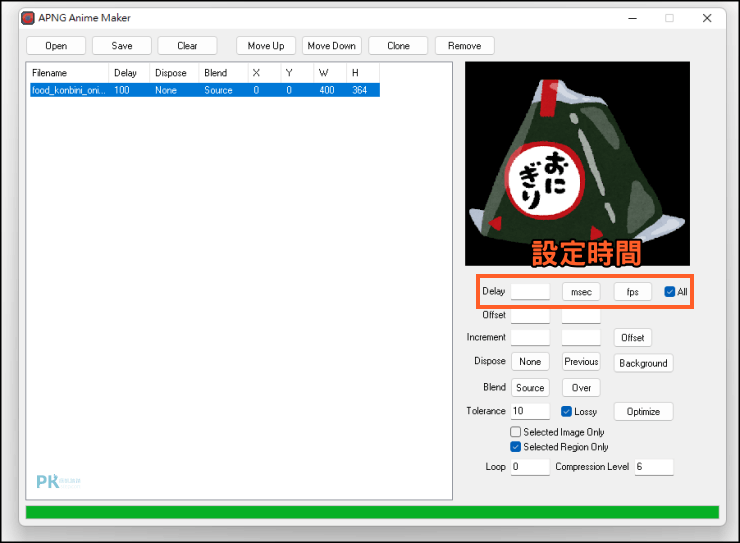Viewport: 740px width, 543px height.
Task: Focus the second Offset input field
Action: click(581, 315)
